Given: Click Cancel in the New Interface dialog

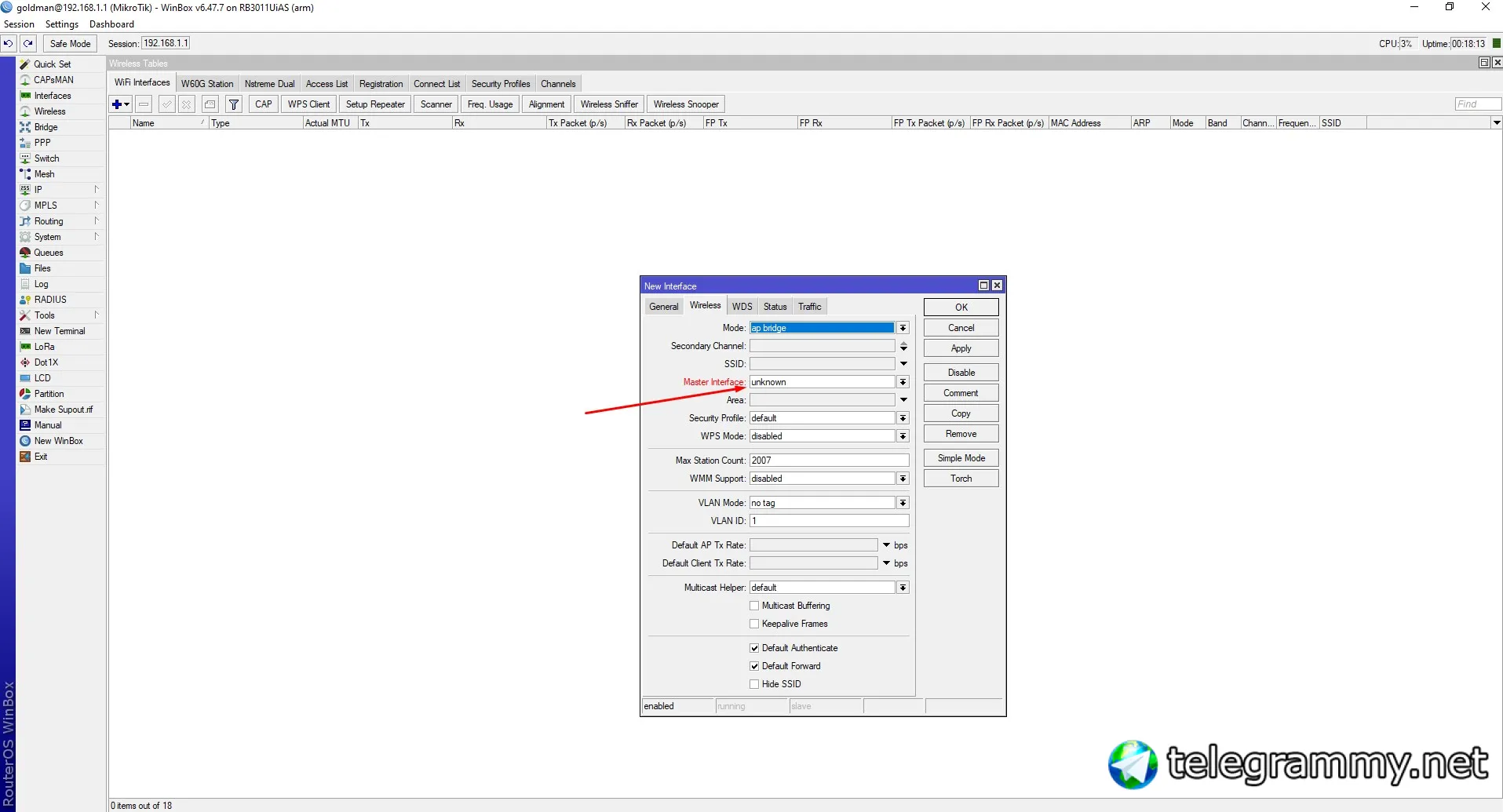Looking at the screenshot, I should [x=961, y=328].
